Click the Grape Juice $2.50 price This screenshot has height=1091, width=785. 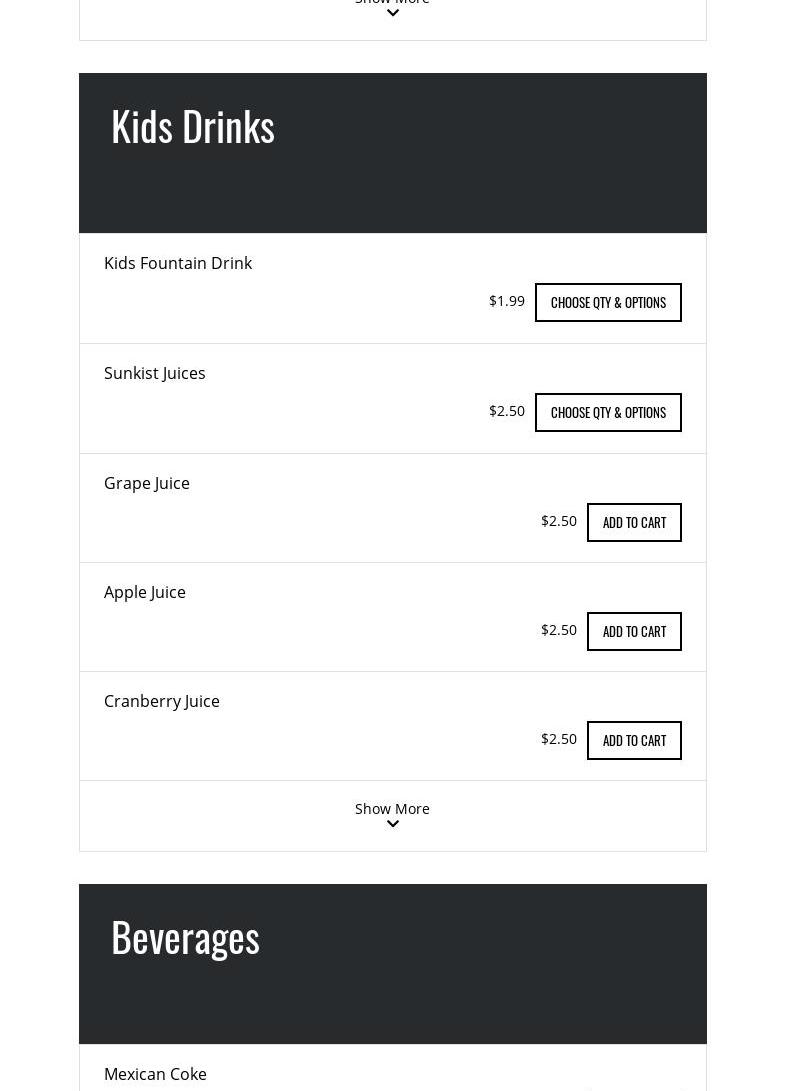point(559,521)
